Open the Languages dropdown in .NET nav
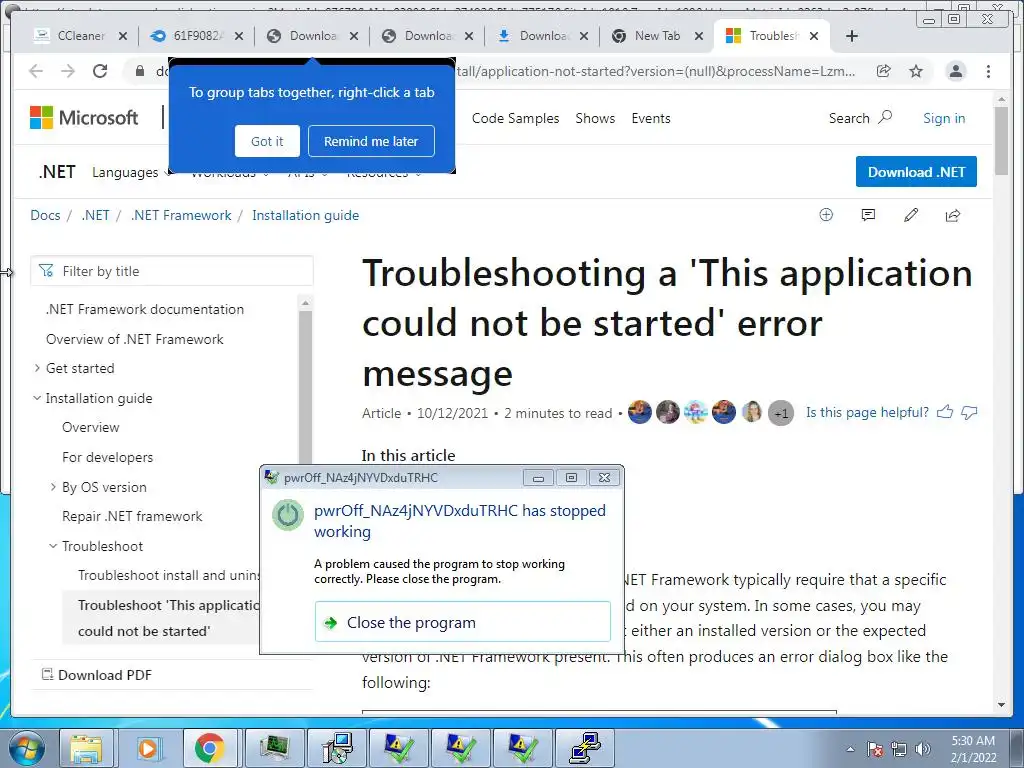Viewport: 1024px width, 768px height. pyautogui.click(x=131, y=172)
